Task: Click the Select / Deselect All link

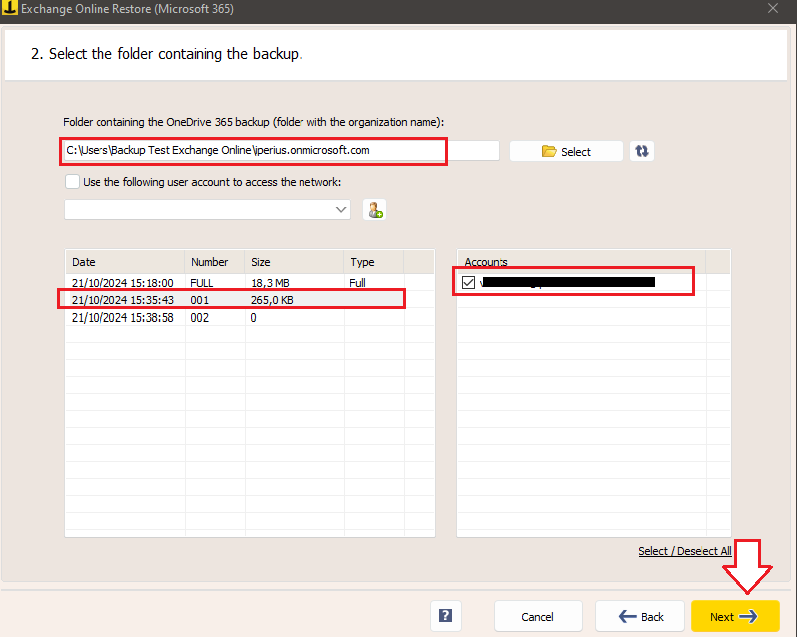Action: tap(685, 551)
